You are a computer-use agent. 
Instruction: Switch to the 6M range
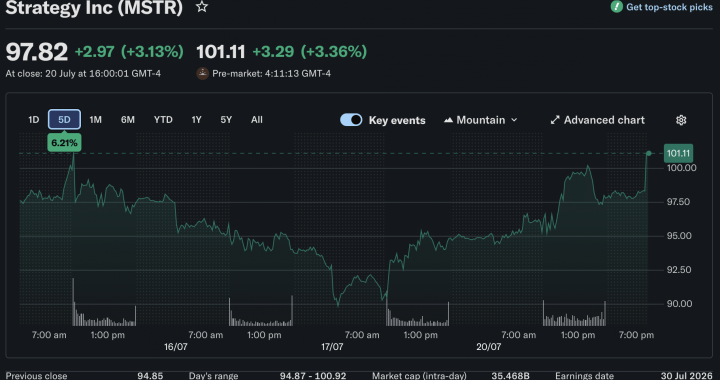pos(128,120)
